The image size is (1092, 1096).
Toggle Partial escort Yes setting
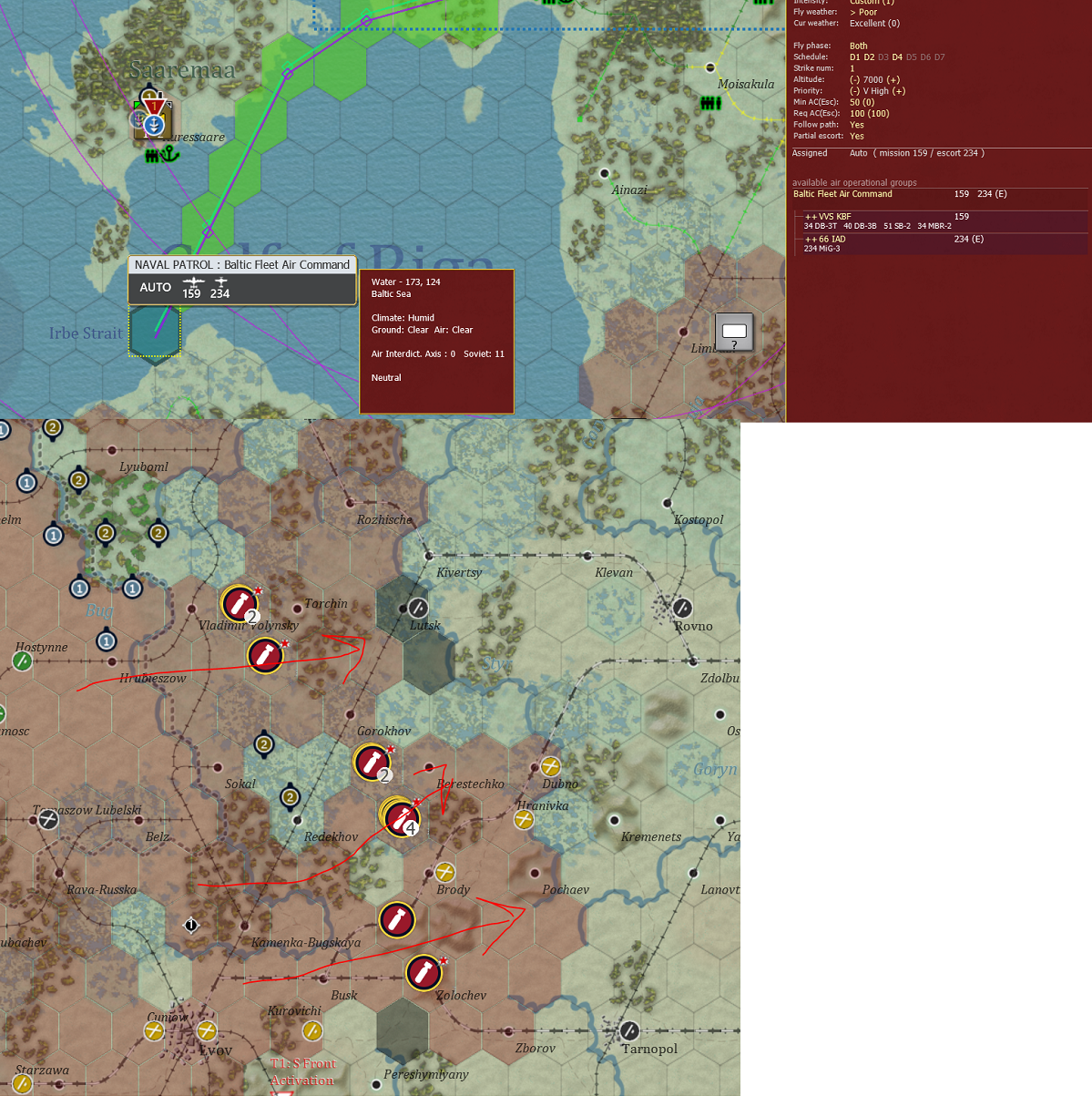pyautogui.click(x=857, y=137)
